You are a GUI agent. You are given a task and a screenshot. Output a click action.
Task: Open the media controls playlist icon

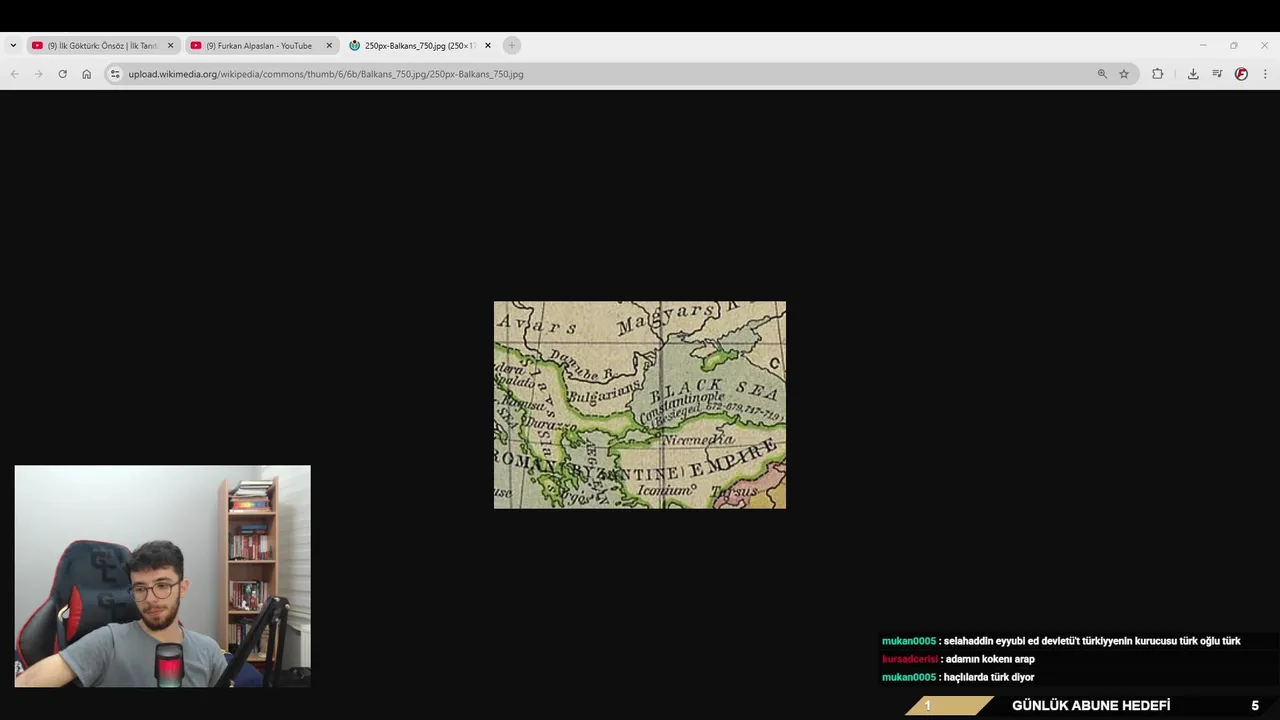[x=1217, y=74]
